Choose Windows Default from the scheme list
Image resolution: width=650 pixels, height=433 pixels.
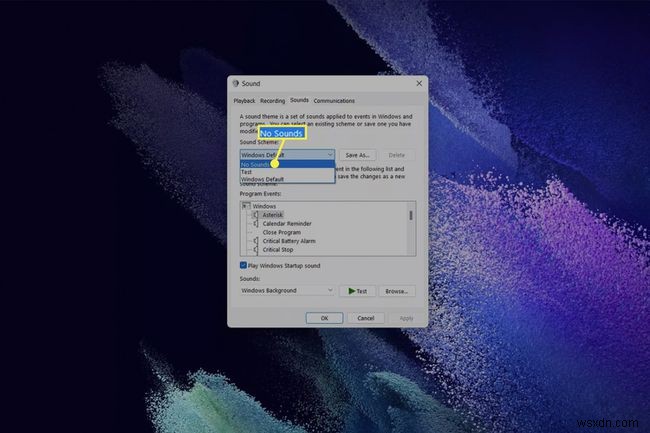click(x=287, y=179)
